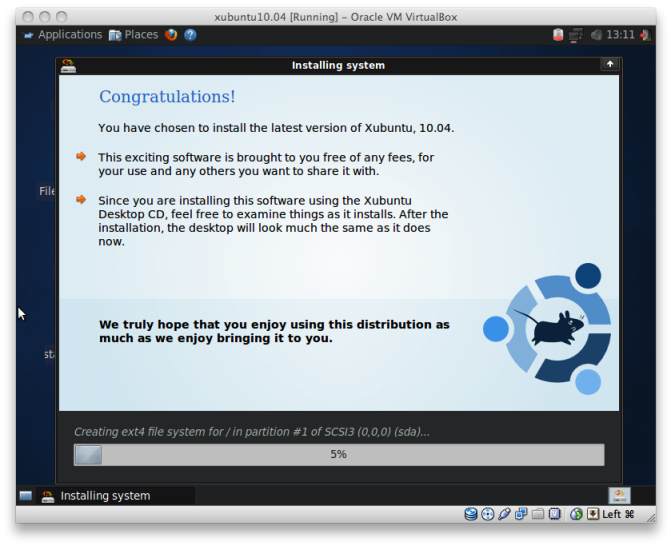Click VirtualBox USB devices status icon
Image resolution: width=671 pixels, height=546 pixels.
(x=504, y=514)
